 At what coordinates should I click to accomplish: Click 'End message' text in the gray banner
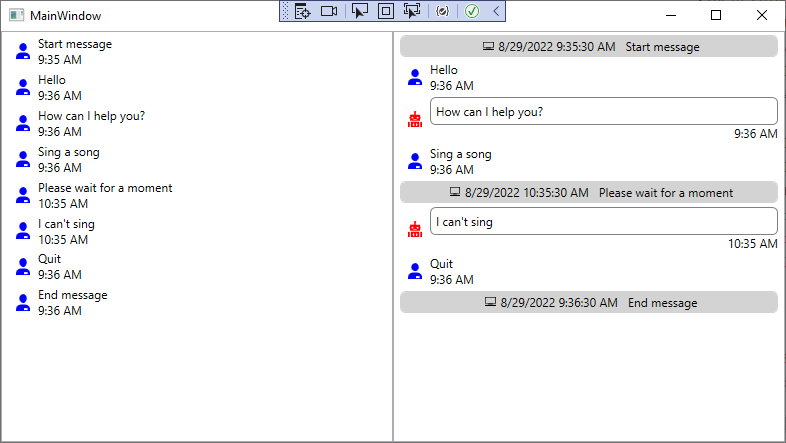(x=662, y=303)
